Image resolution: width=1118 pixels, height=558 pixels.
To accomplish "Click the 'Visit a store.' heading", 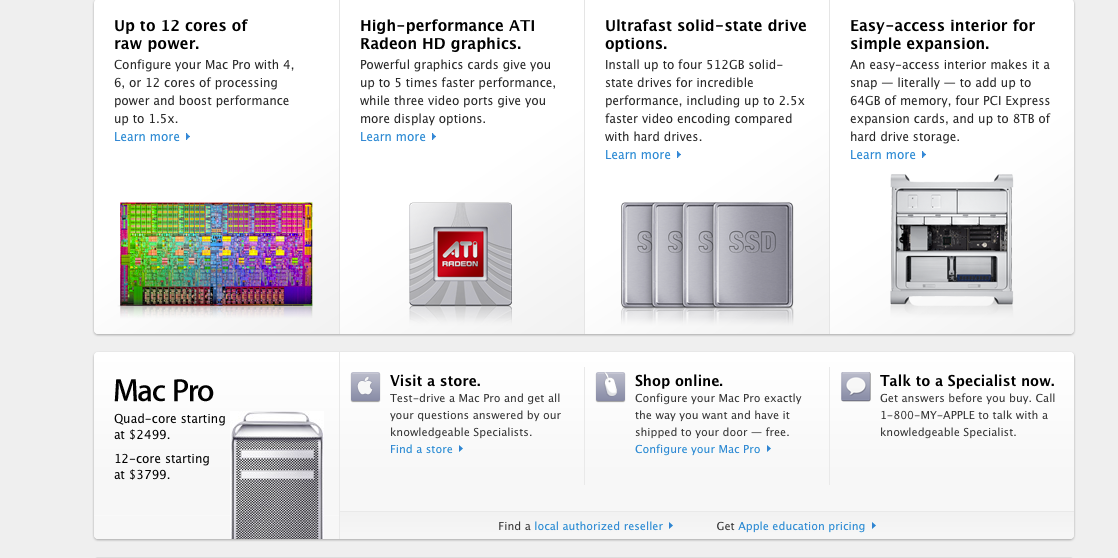I will [435, 381].
